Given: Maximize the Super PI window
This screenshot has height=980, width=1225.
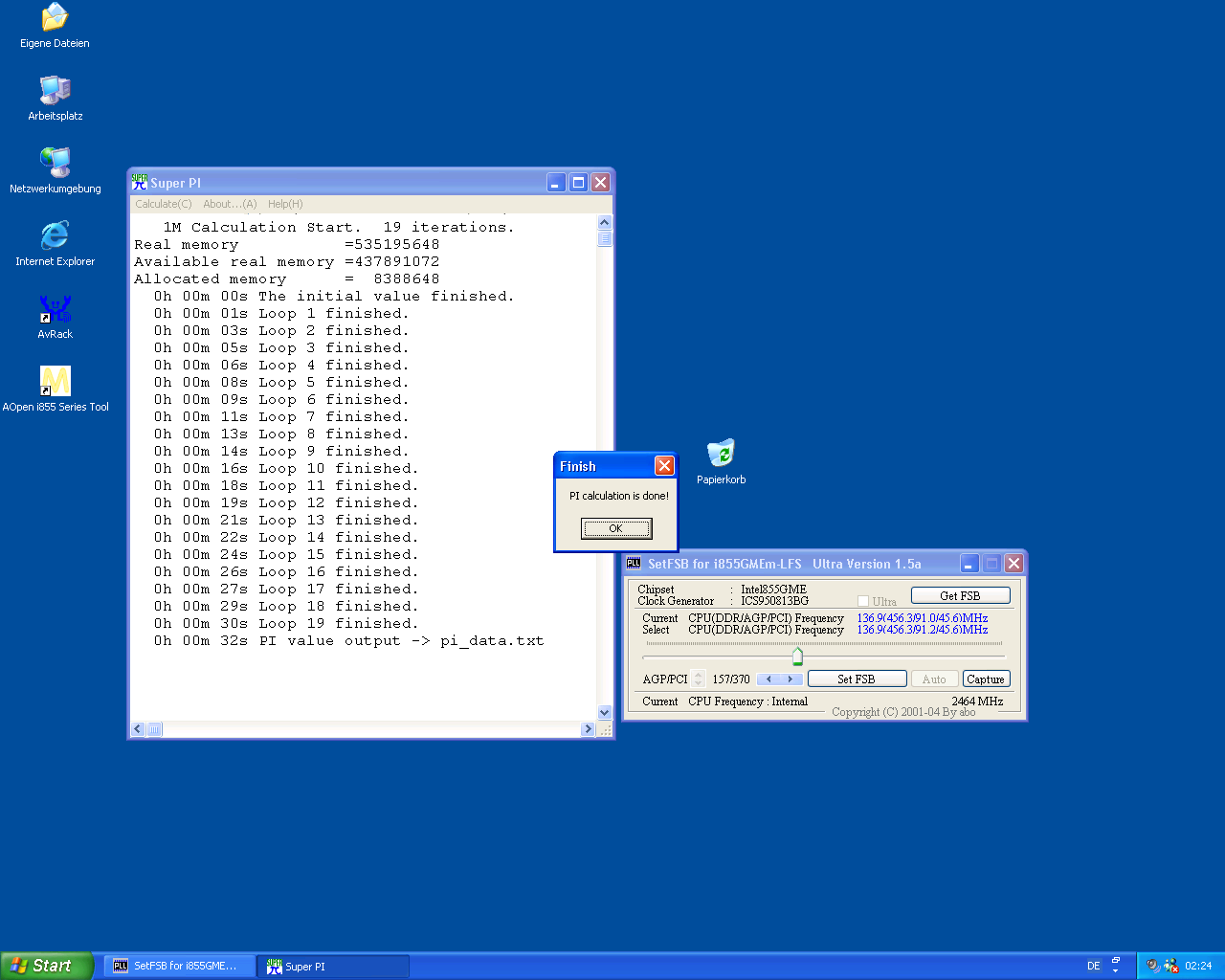Looking at the screenshot, I should (578, 182).
